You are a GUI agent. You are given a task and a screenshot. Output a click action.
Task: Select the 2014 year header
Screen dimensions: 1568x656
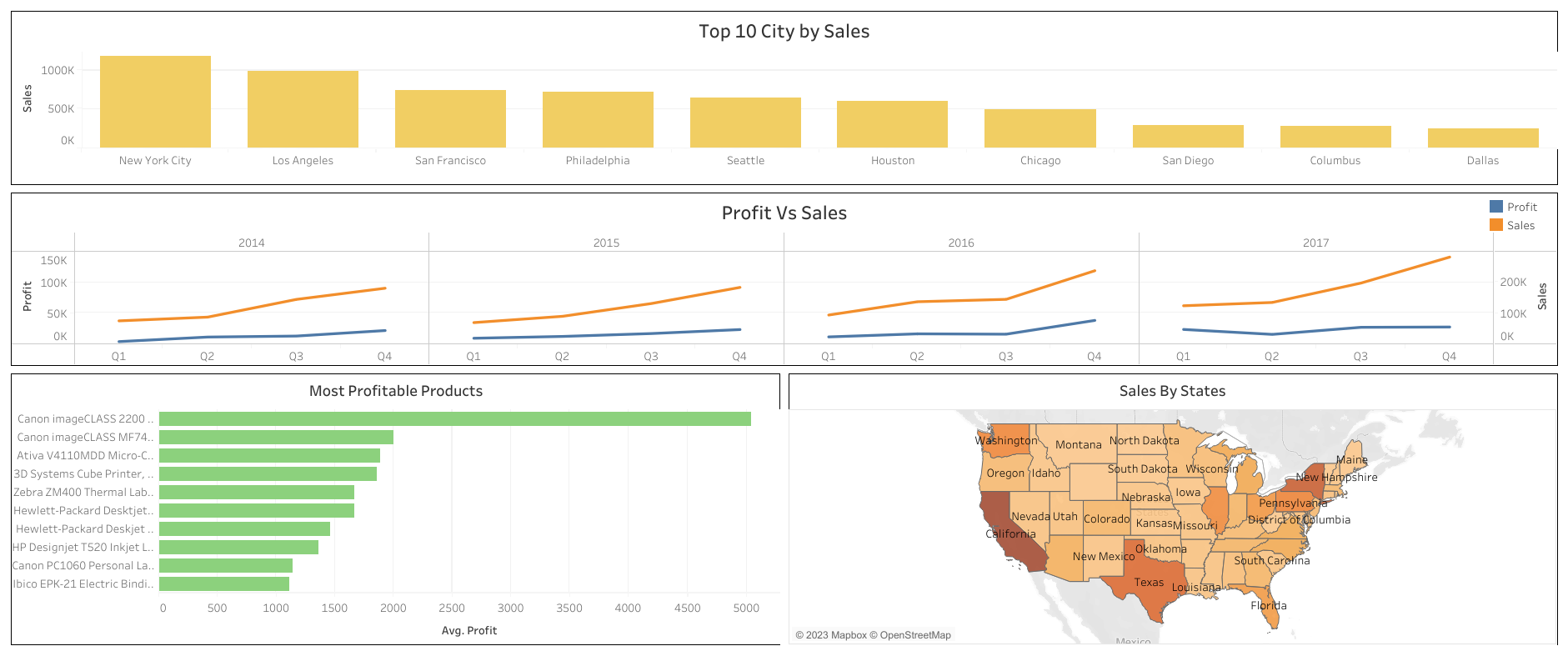tap(252, 243)
